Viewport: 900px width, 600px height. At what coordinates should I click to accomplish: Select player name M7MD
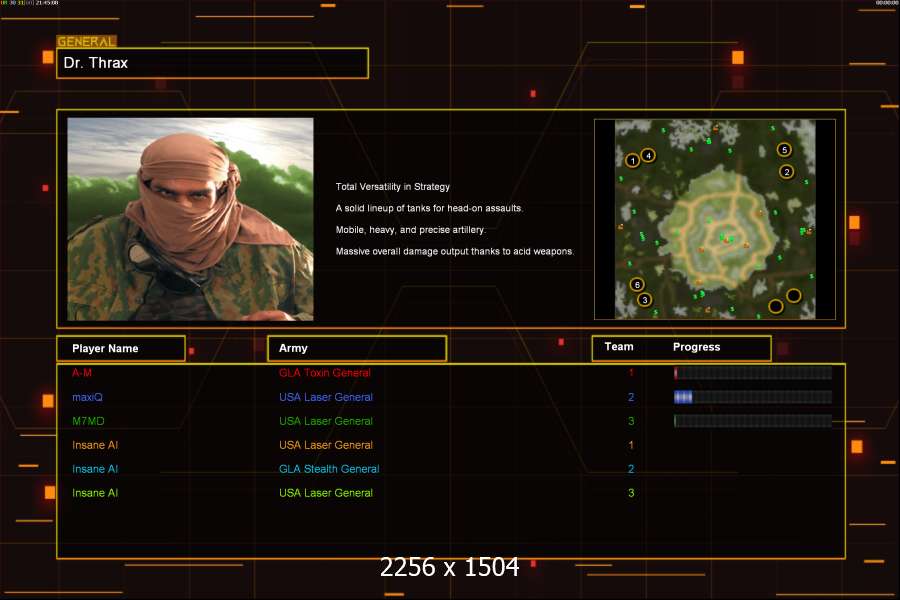pyautogui.click(x=88, y=421)
